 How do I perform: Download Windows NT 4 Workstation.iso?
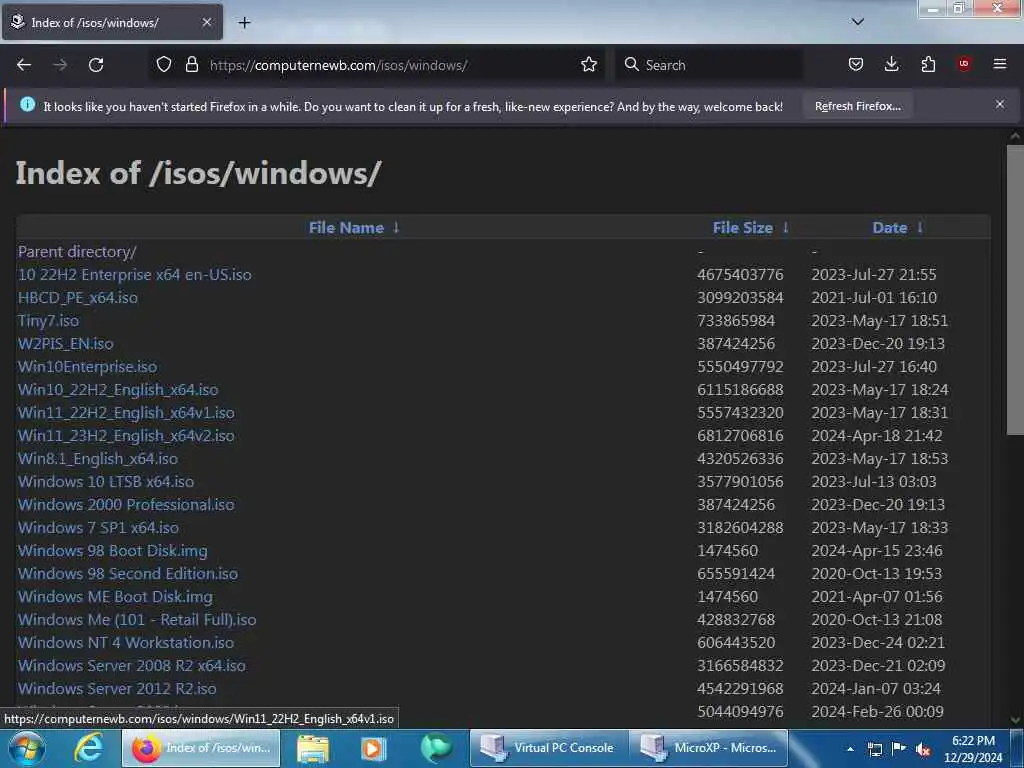125,643
